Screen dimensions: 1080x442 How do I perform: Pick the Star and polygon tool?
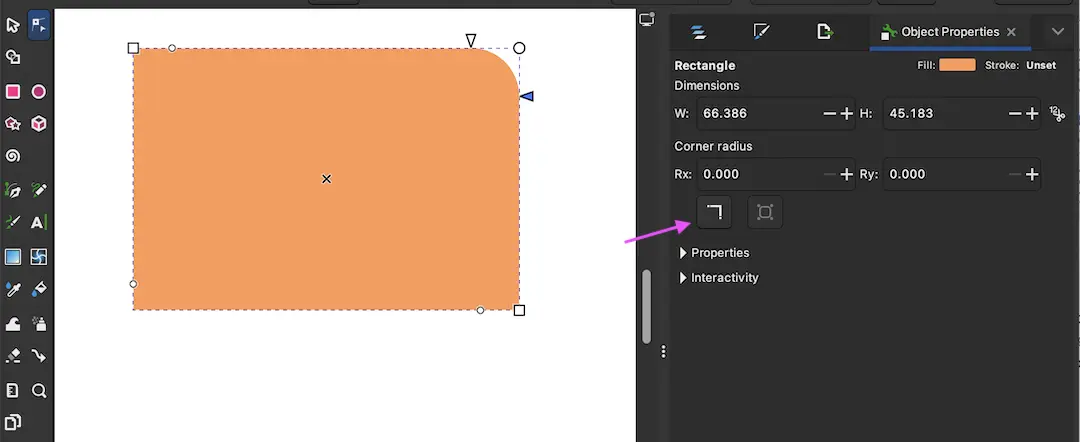[12, 123]
